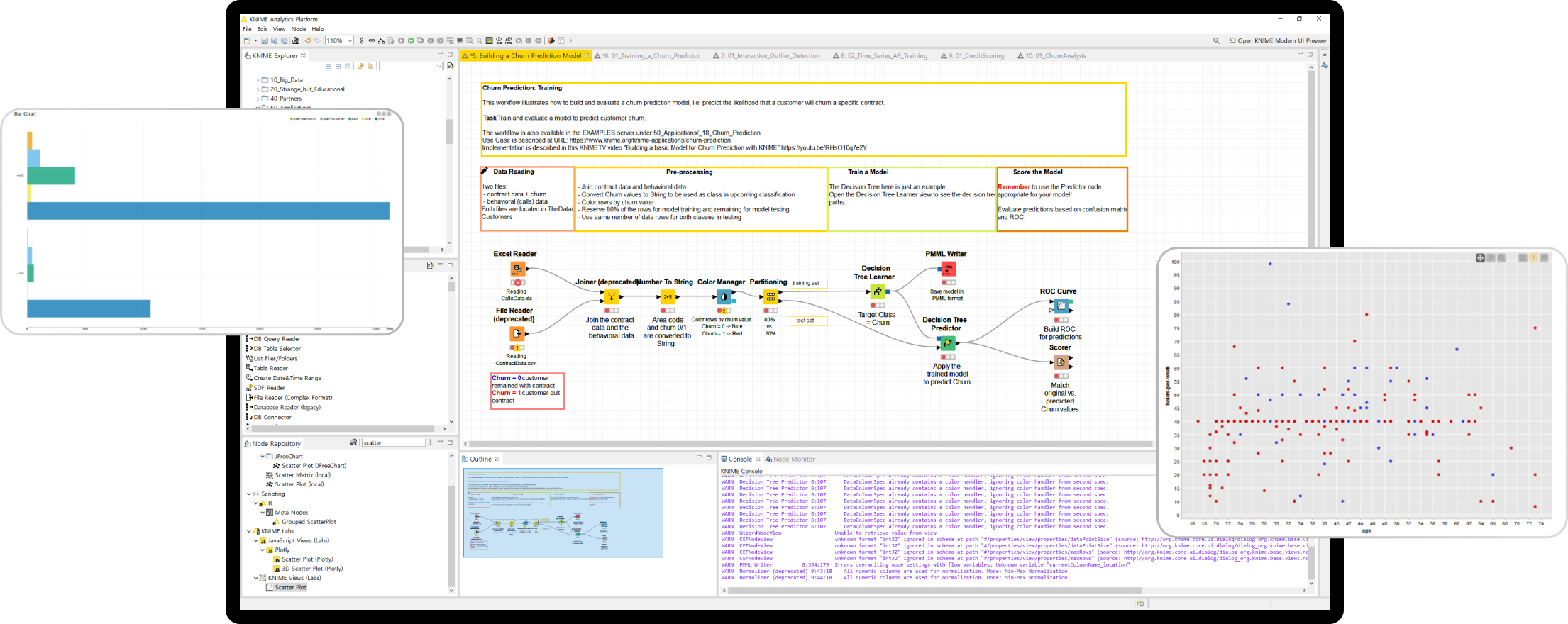This screenshot has height=624, width=1568.
Task: Switch to 02_Time_Series_AR_Training tab
Action: [880, 55]
